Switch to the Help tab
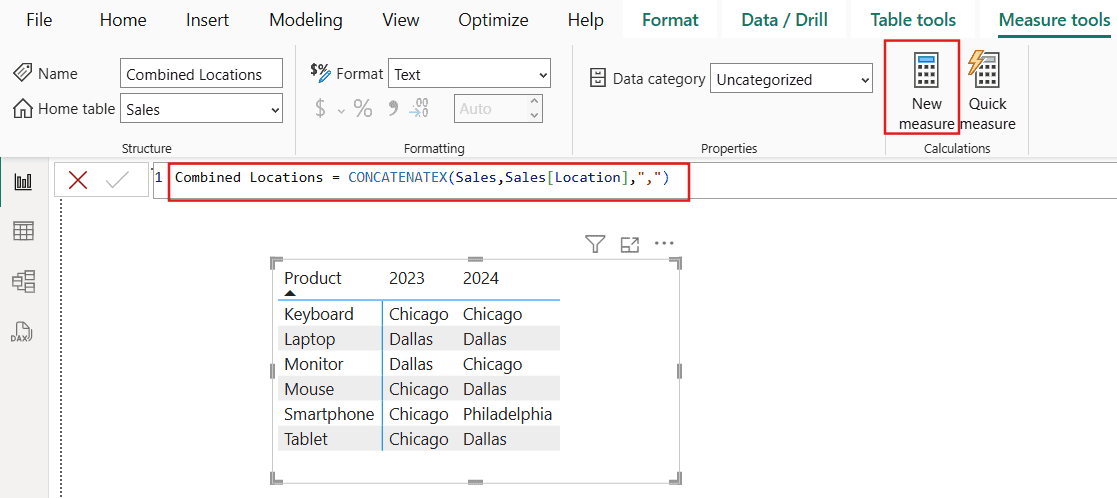Screen dimensions: 1117x498 click(x=586, y=19)
